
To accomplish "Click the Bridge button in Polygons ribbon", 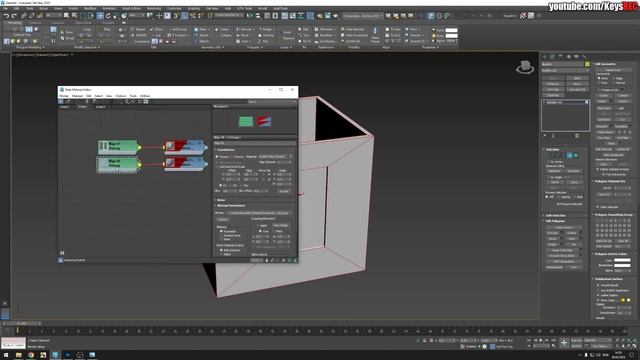I will (267, 29).
